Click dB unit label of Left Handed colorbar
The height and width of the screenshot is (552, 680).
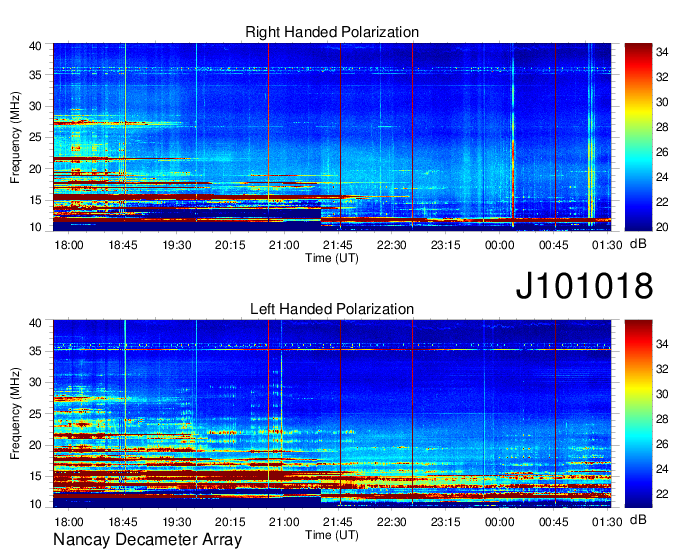click(638, 521)
